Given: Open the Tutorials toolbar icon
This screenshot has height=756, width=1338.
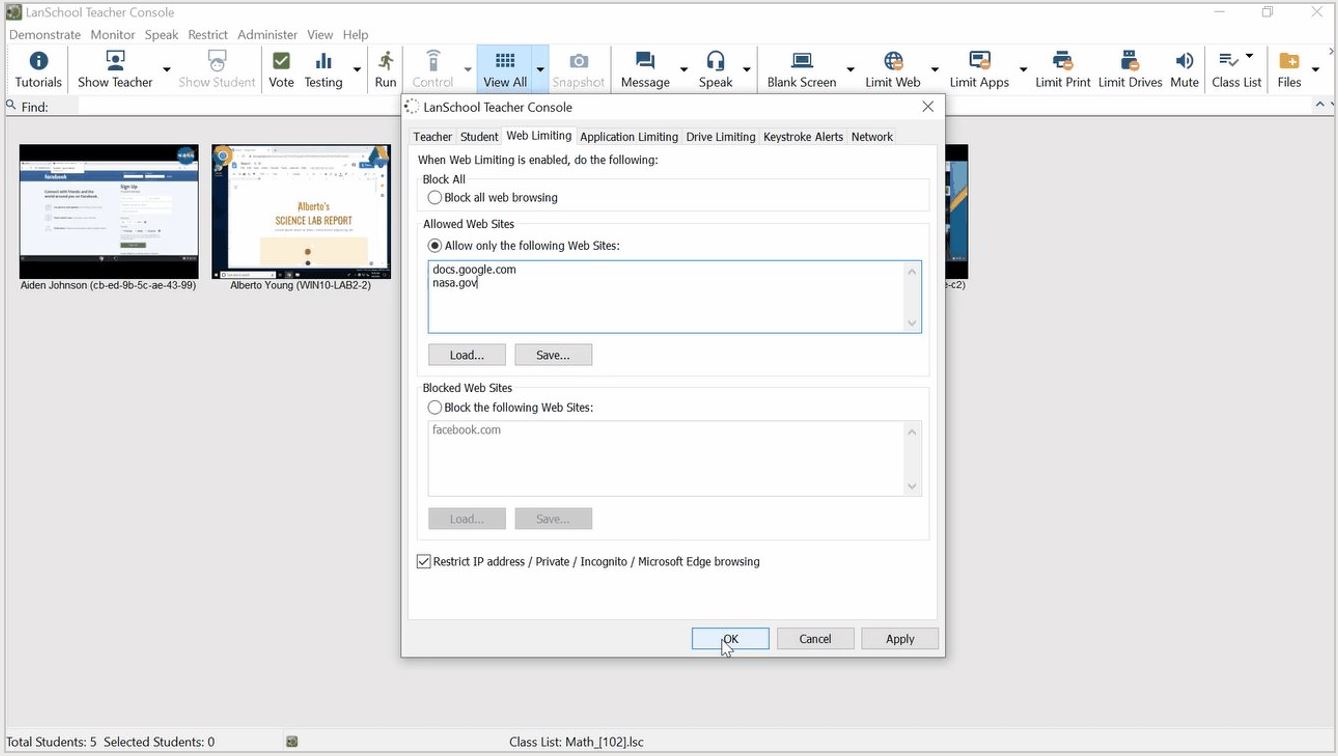Looking at the screenshot, I should 38,70.
